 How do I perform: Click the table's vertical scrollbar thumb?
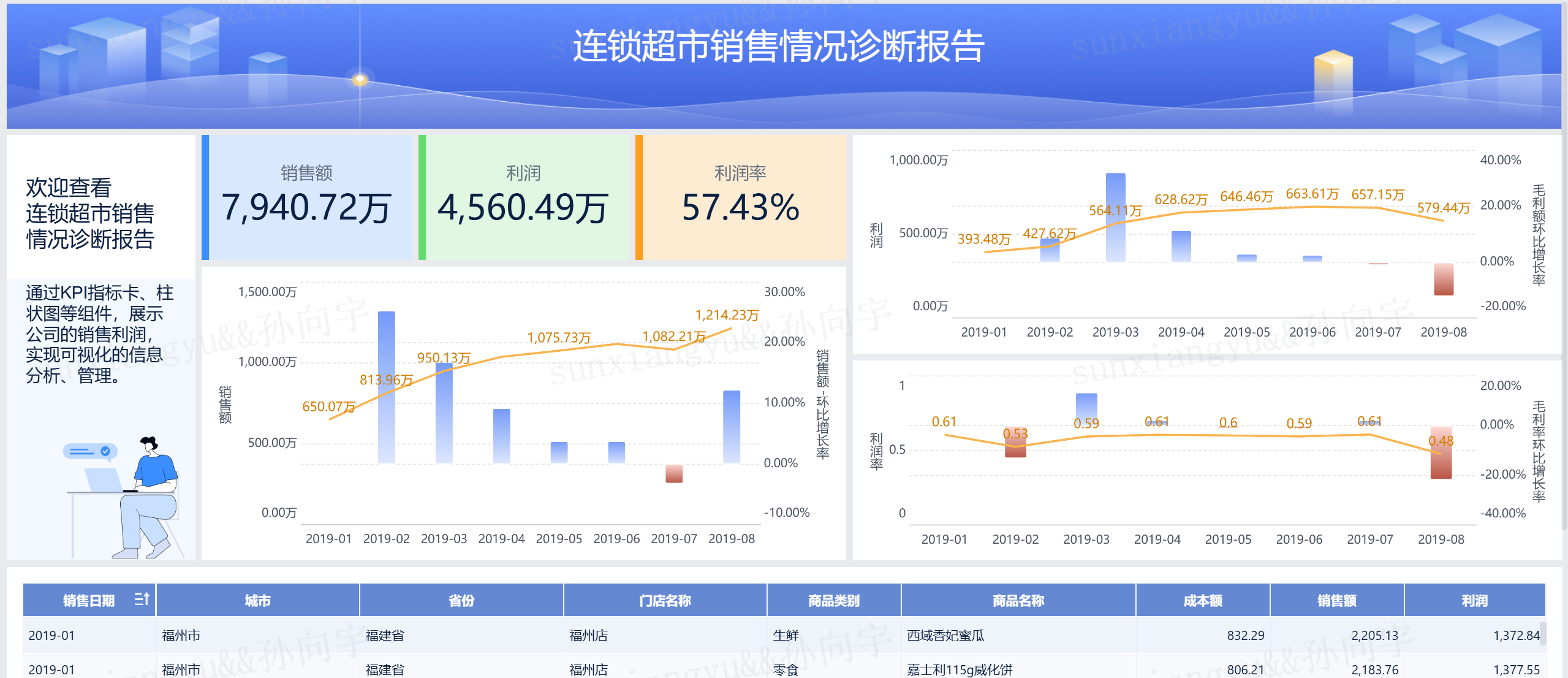pyautogui.click(x=1543, y=633)
